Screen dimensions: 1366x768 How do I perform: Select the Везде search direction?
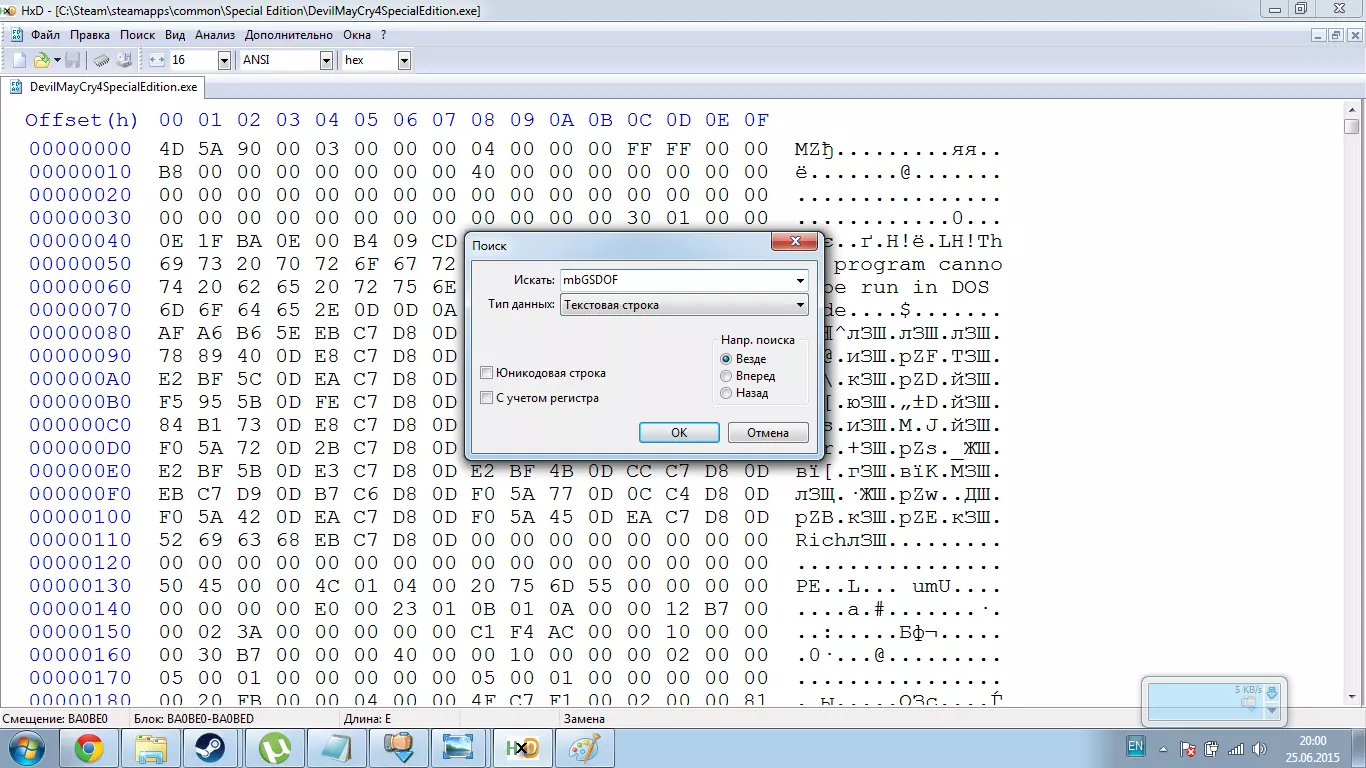(726, 359)
